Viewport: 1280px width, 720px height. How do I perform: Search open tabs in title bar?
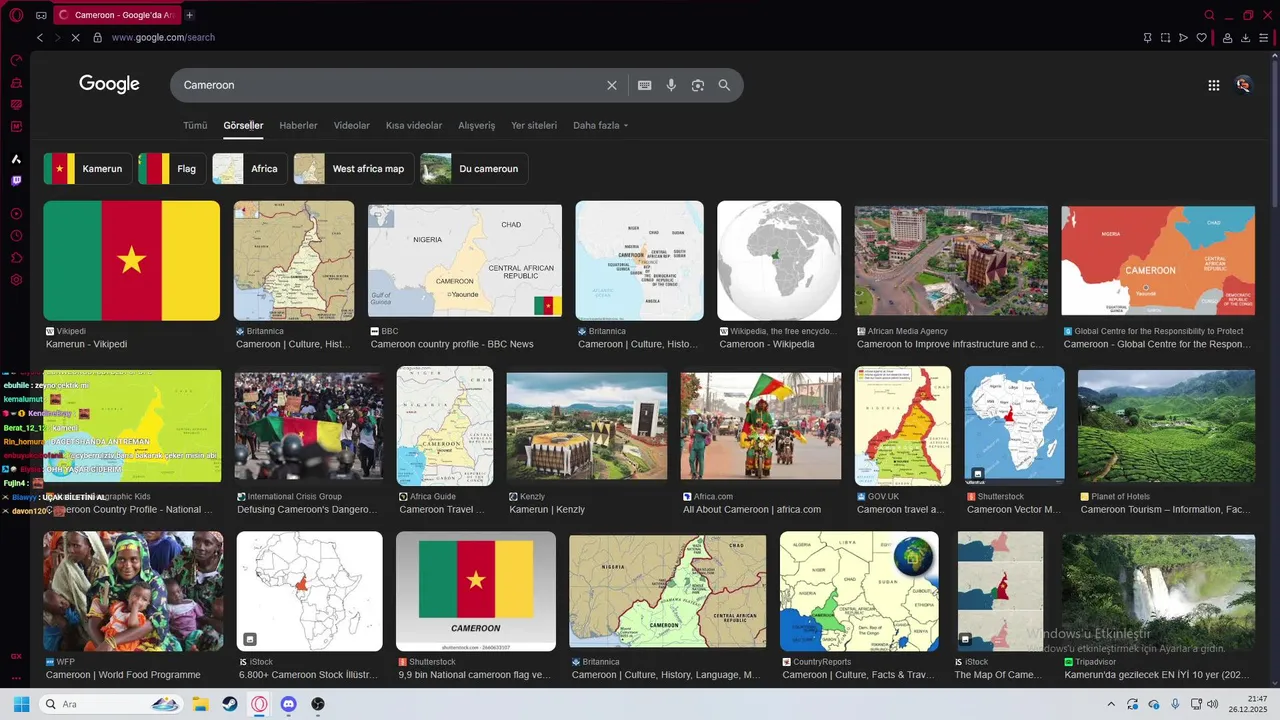1209,15
